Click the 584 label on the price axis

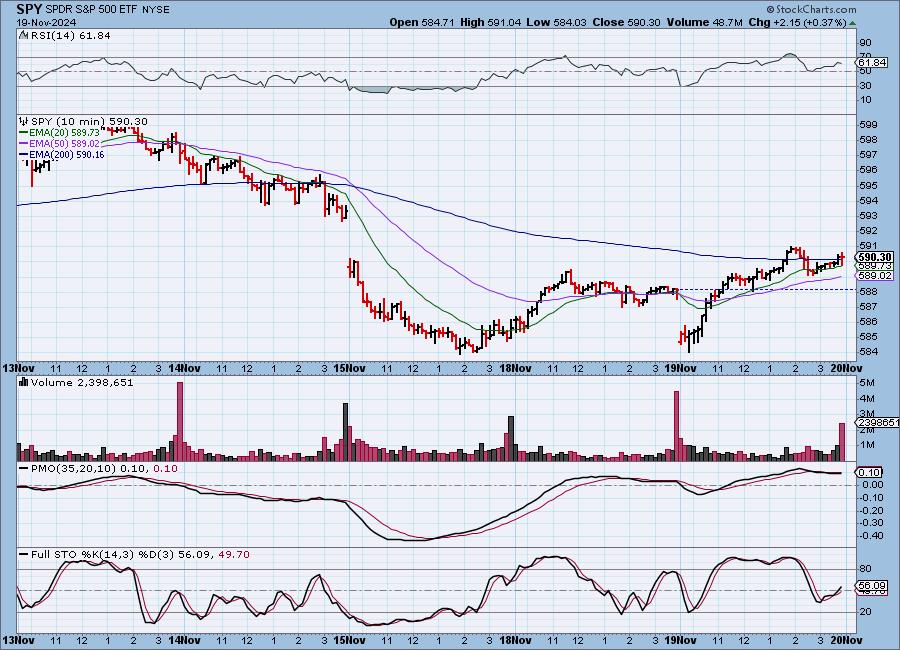click(x=868, y=351)
